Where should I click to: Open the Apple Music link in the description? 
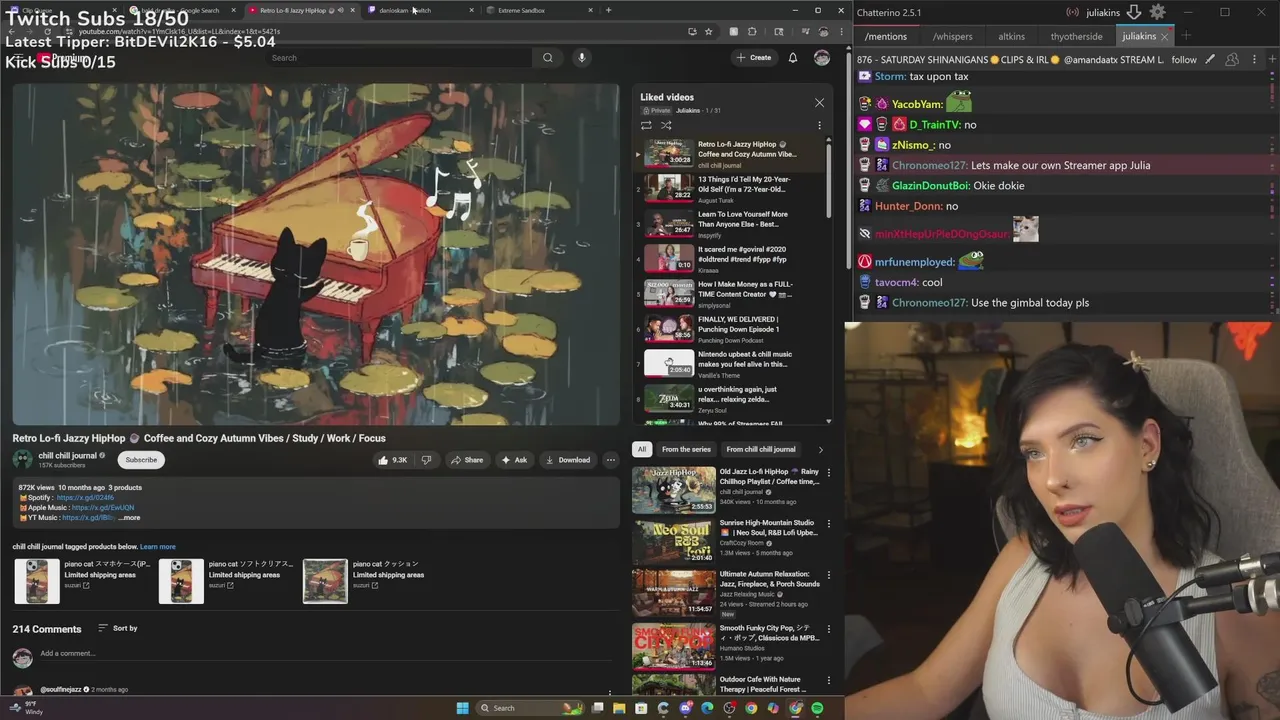103,508
